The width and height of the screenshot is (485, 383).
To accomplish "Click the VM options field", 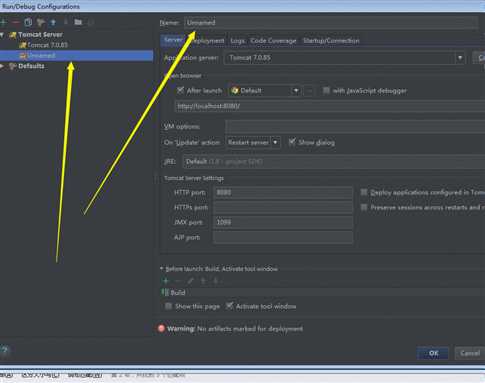I will tap(355, 127).
